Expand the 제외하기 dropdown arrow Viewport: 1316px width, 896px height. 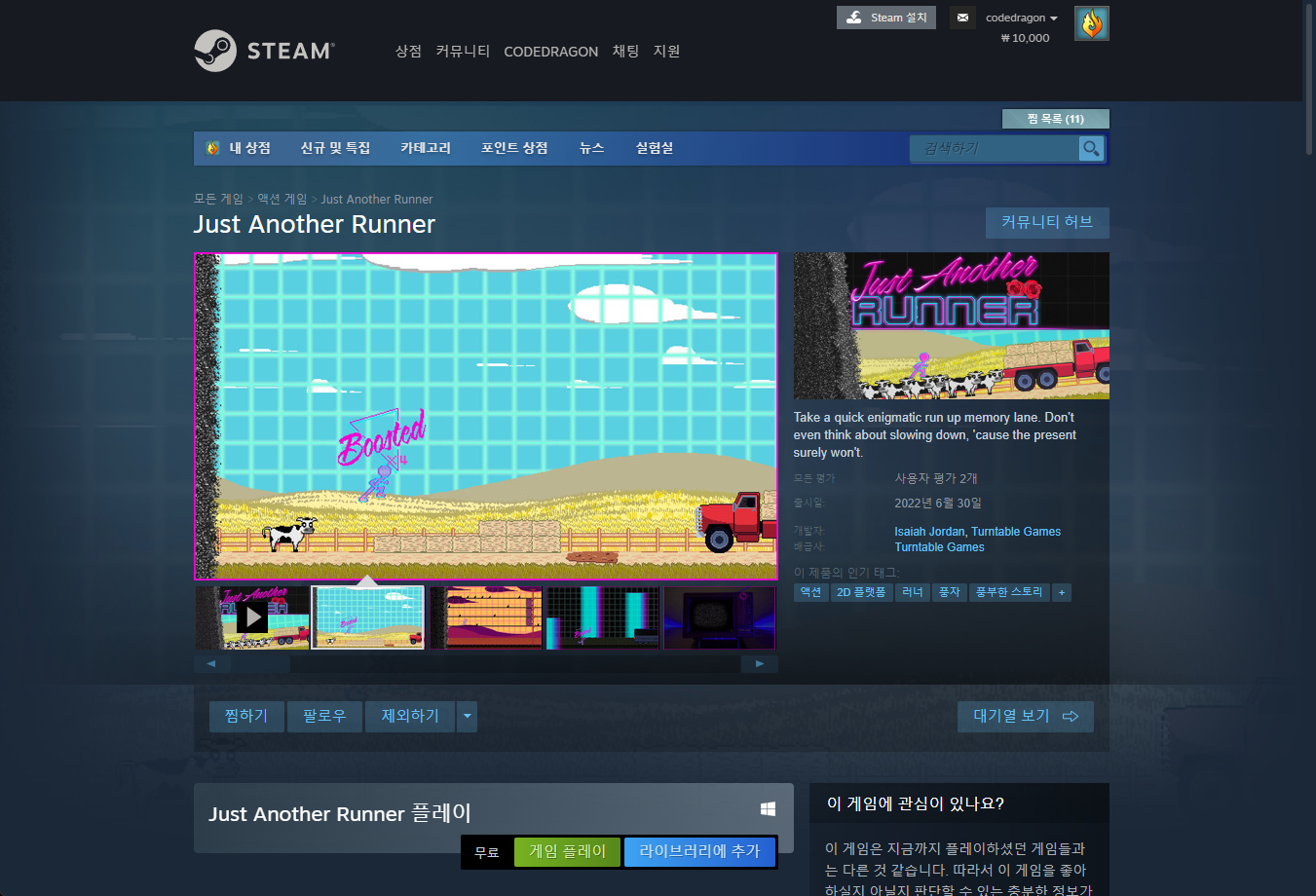[468, 717]
